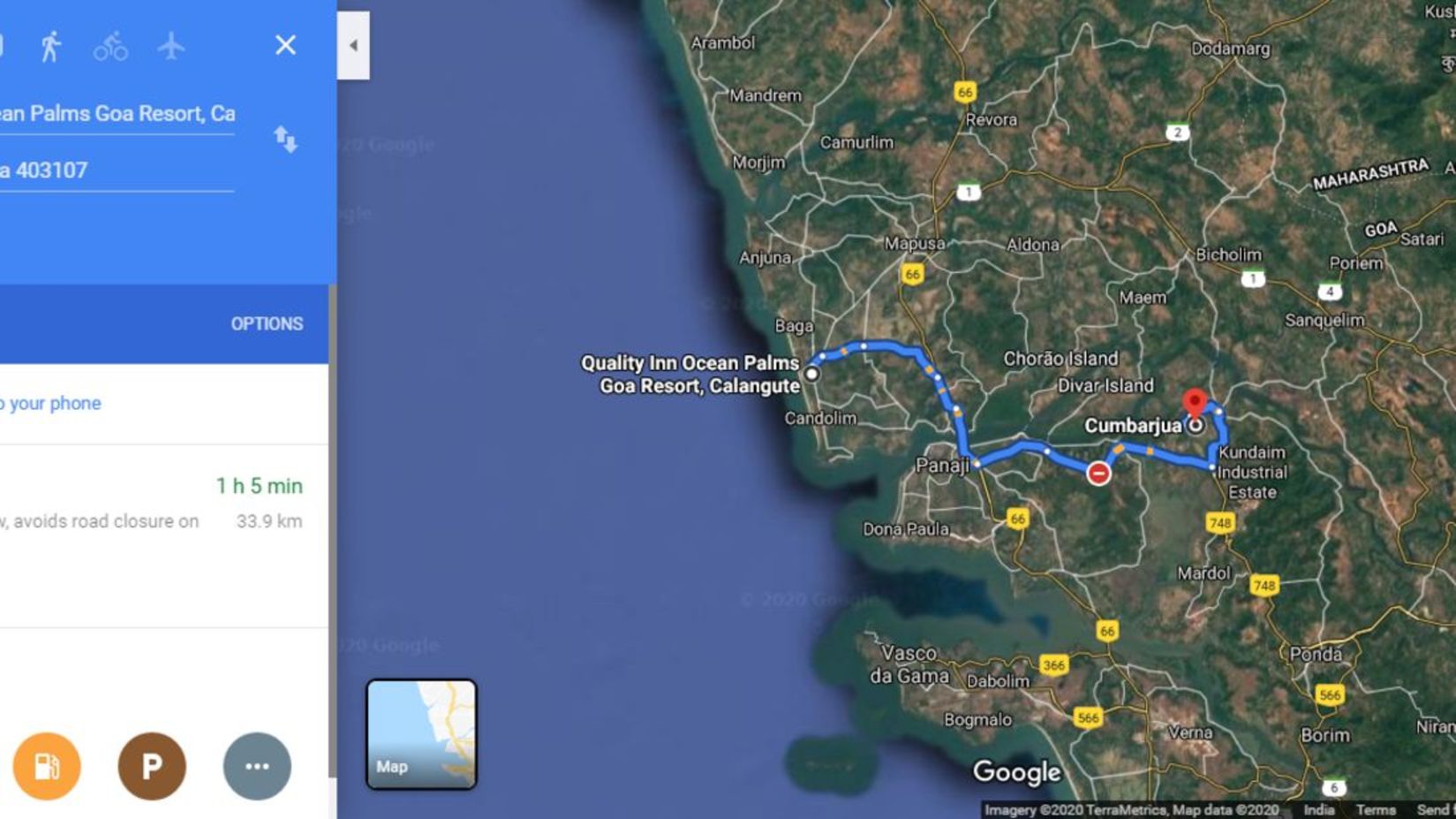Click the Arambol map label

tap(722, 42)
